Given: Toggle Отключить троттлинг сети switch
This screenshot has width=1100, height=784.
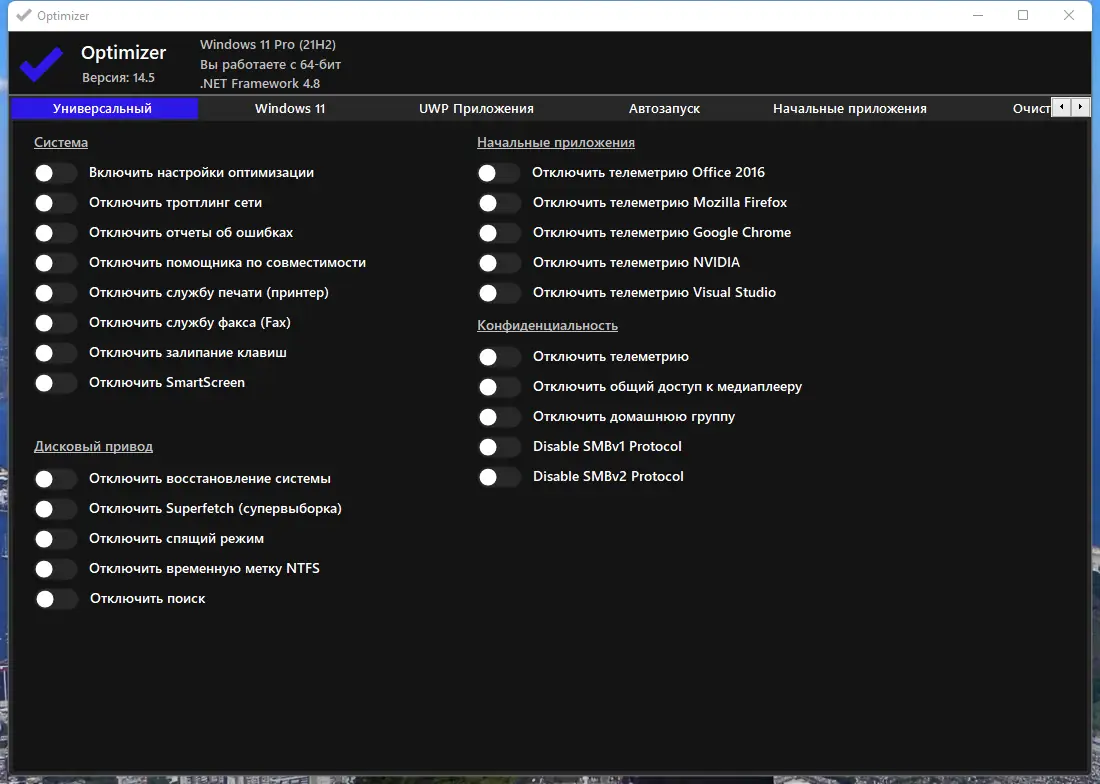Looking at the screenshot, I should pos(55,203).
